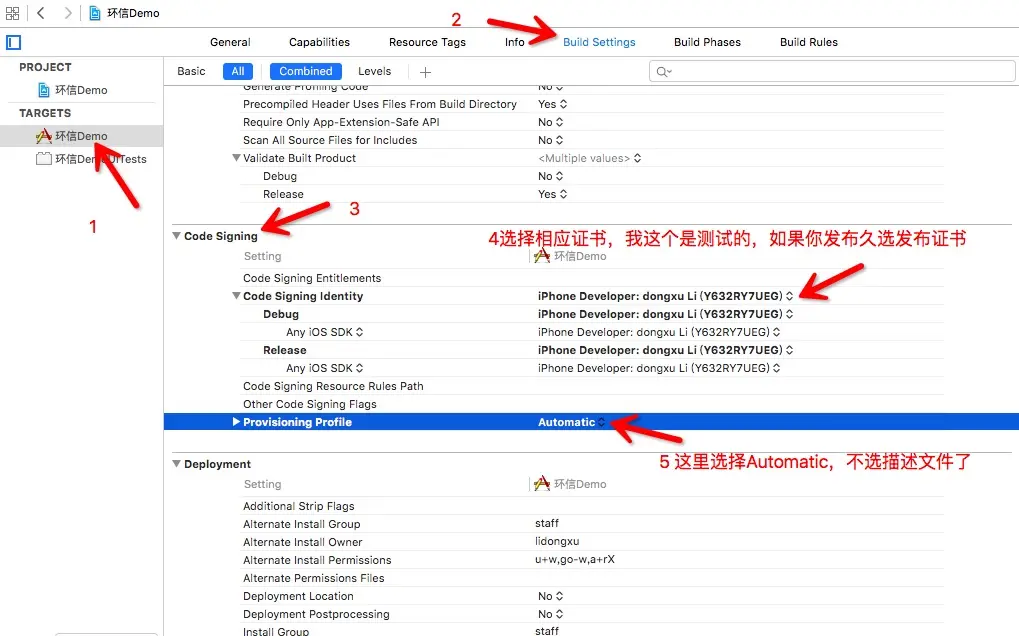Collapse the Code Signing Identity row
Image resolution: width=1019 pixels, height=636 pixels.
(x=237, y=296)
